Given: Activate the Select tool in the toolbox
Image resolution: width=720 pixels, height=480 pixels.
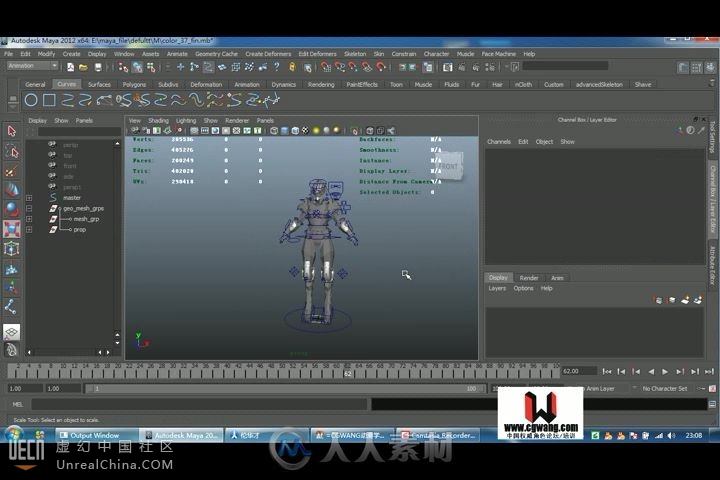Looking at the screenshot, I should 12,131.
